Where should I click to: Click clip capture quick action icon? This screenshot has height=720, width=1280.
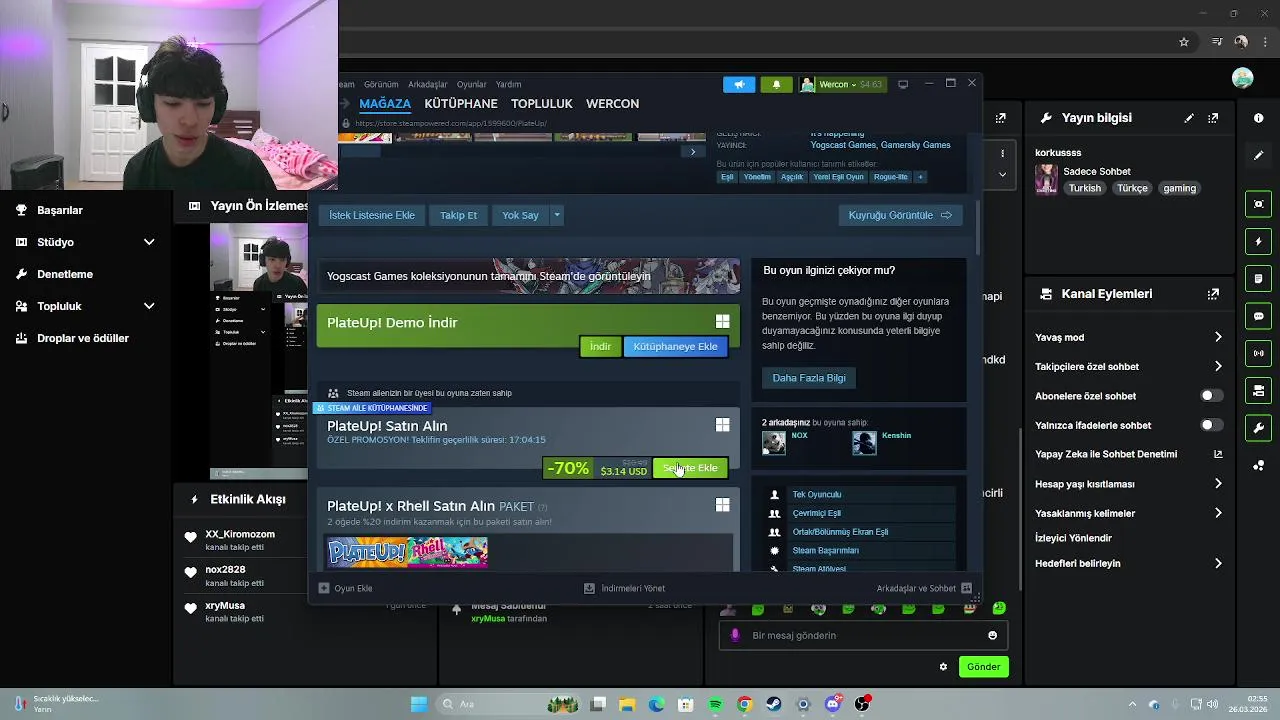point(1258,204)
